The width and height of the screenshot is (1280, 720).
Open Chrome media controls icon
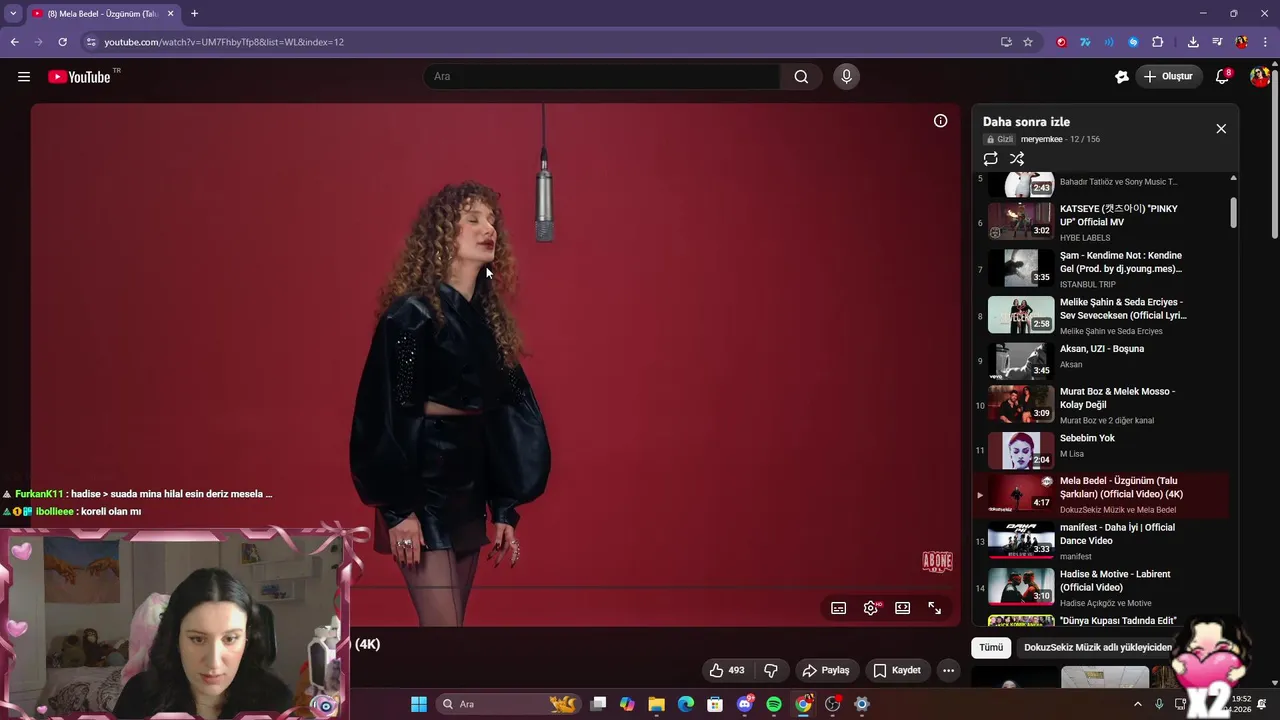point(1217,42)
